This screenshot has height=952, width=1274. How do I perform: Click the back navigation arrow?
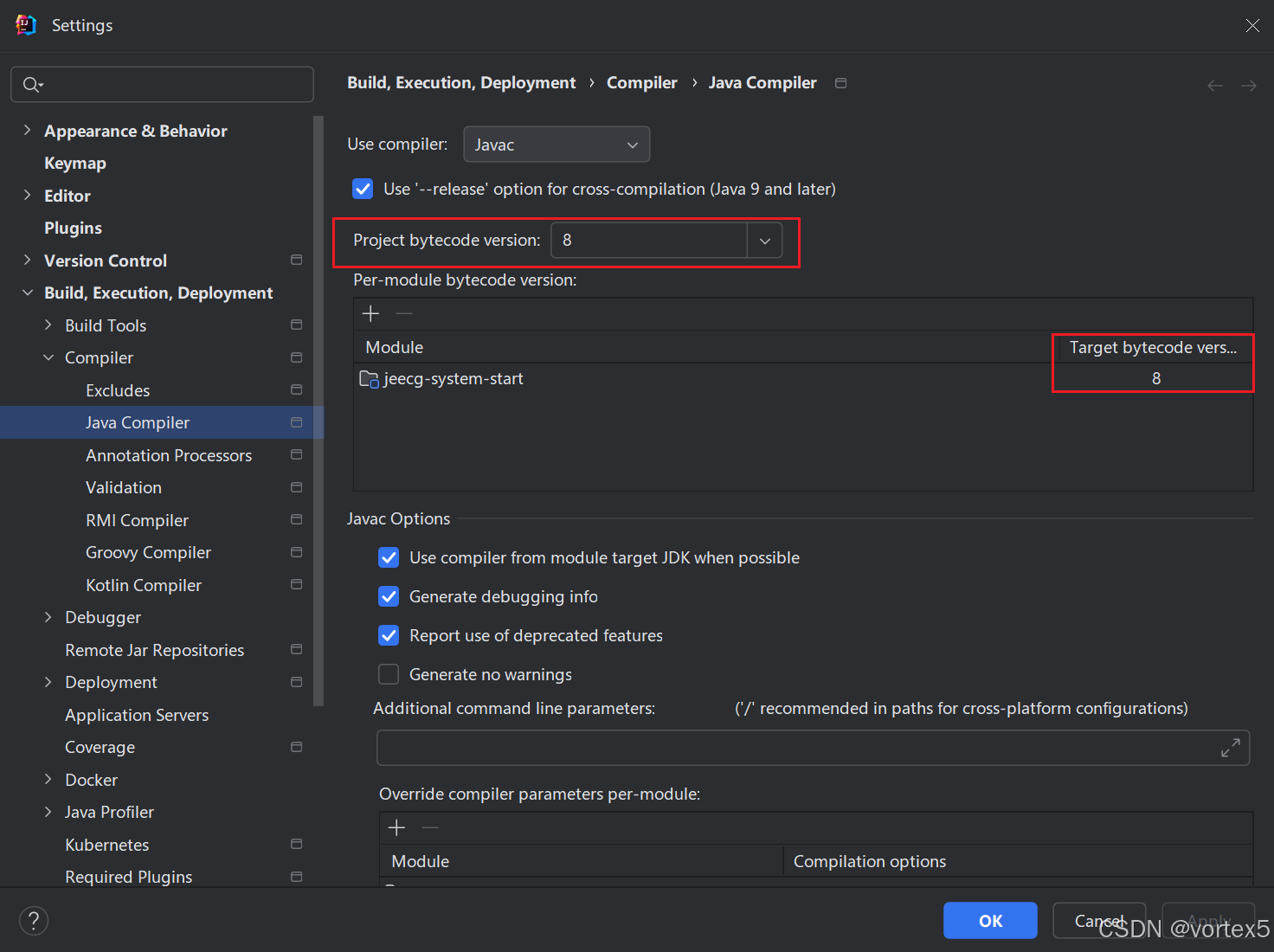(1215, 85)
